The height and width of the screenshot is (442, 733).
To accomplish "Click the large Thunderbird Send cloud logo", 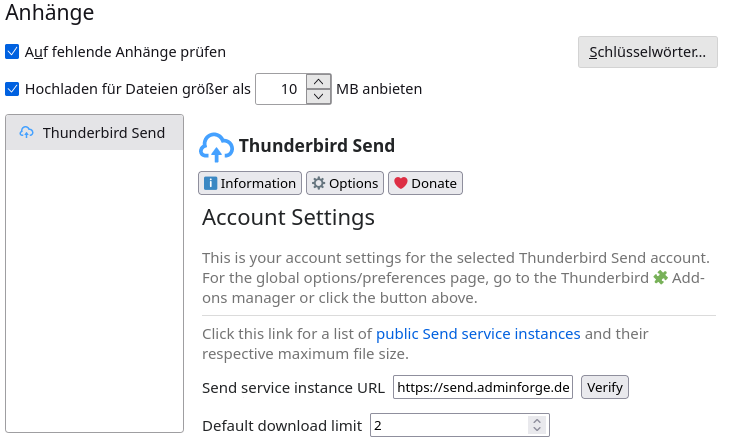I will point(216,147).
